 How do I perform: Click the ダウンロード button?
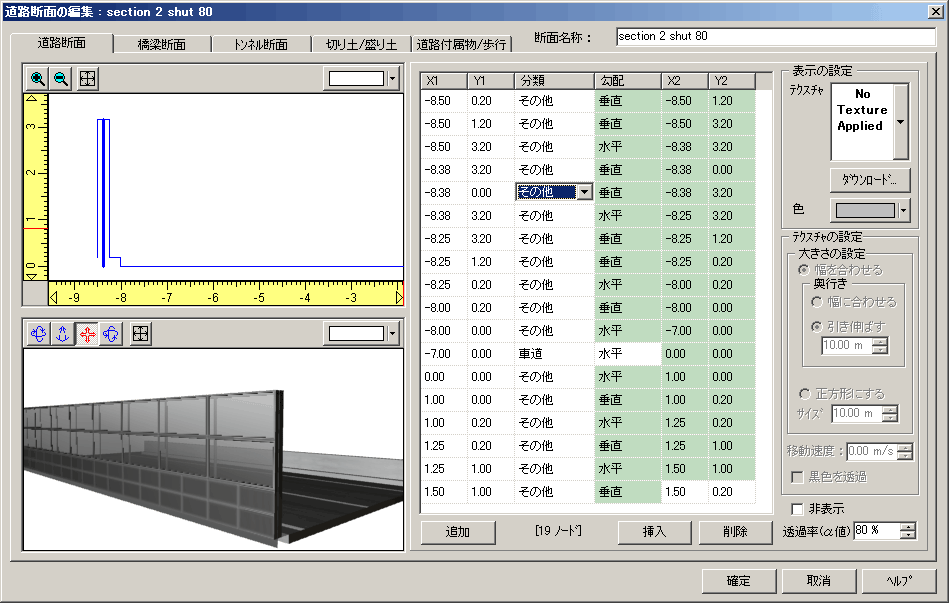point(870,180)
